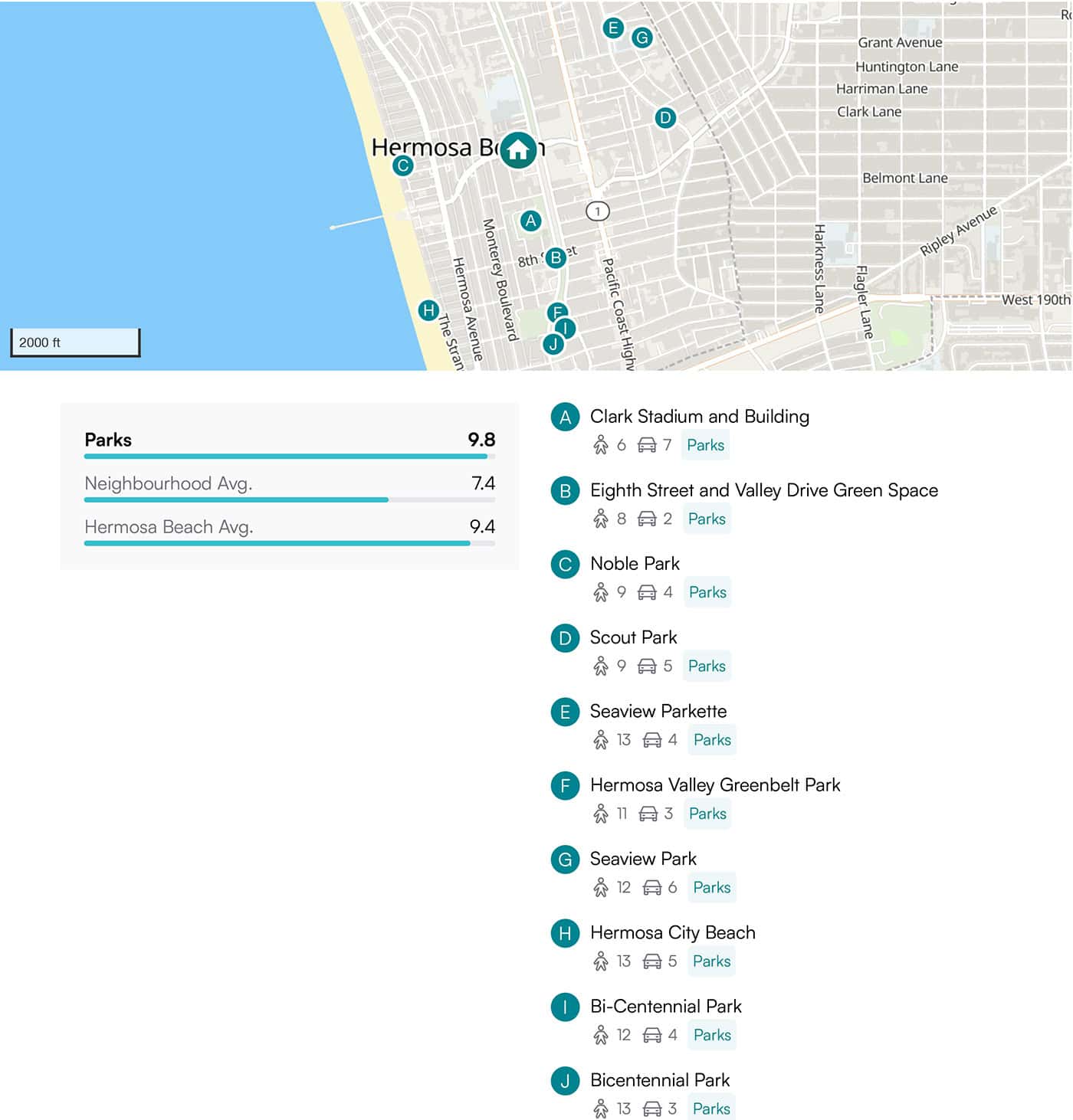This screenshot has width=1073, height=1120.
Task: Click map pin E at top of map
Action: click(613, 28)
